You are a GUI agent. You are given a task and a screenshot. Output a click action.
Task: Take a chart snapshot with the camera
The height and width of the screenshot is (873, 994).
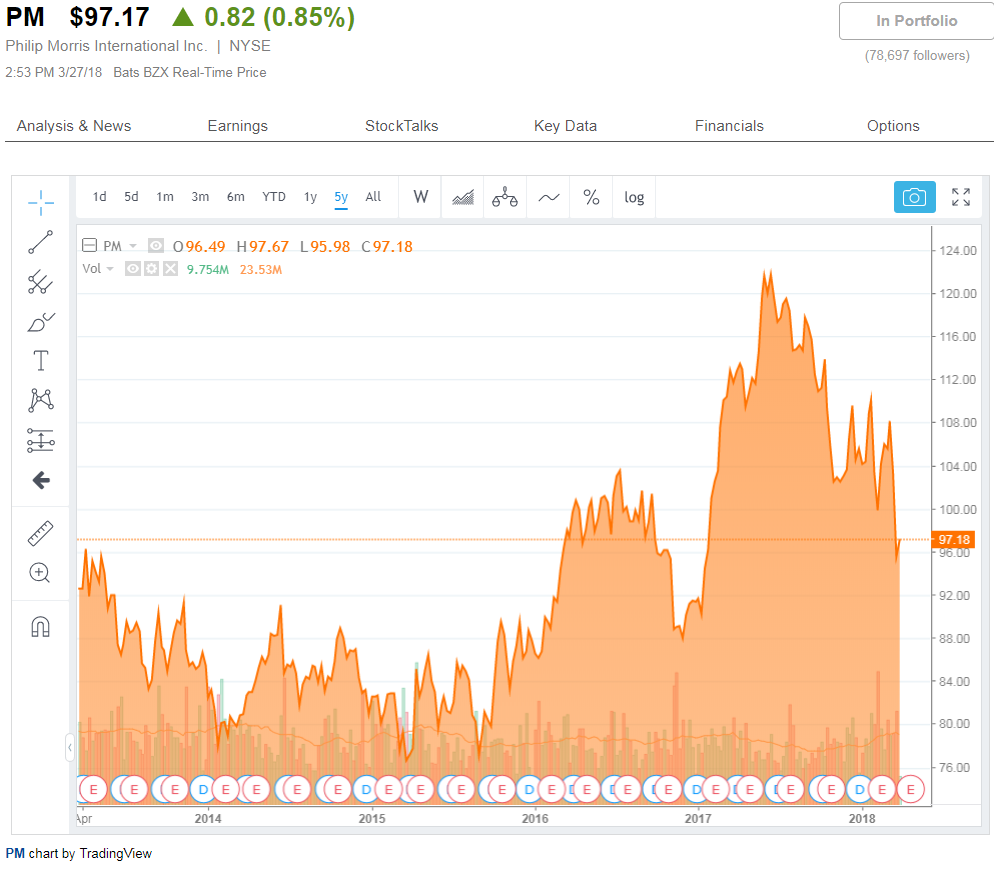[x=914, y=197]
